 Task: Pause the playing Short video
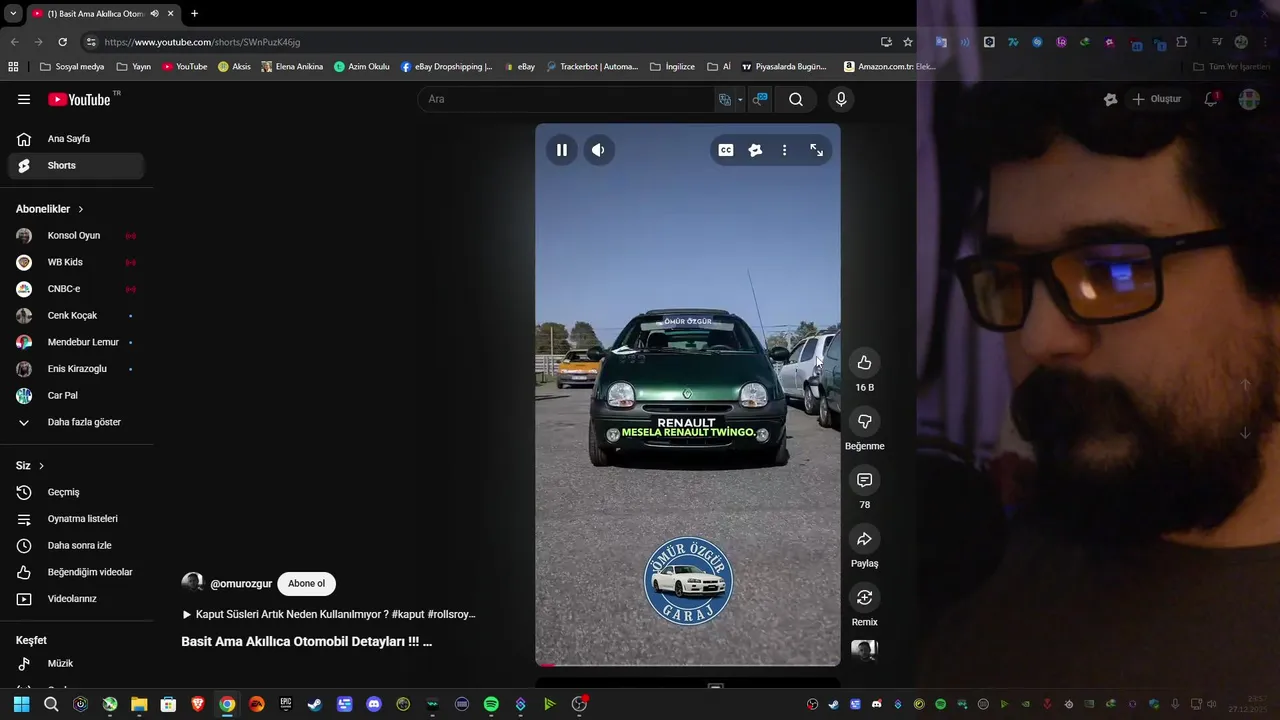[562, 150]
